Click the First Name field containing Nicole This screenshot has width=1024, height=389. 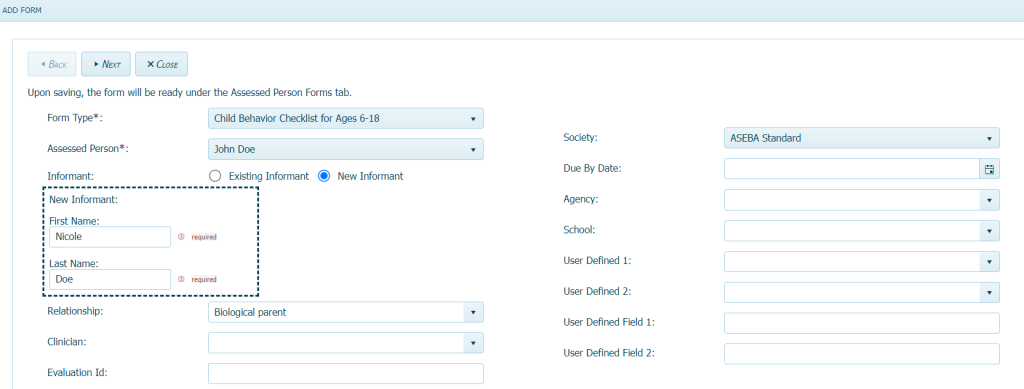(x=110, y=237)
